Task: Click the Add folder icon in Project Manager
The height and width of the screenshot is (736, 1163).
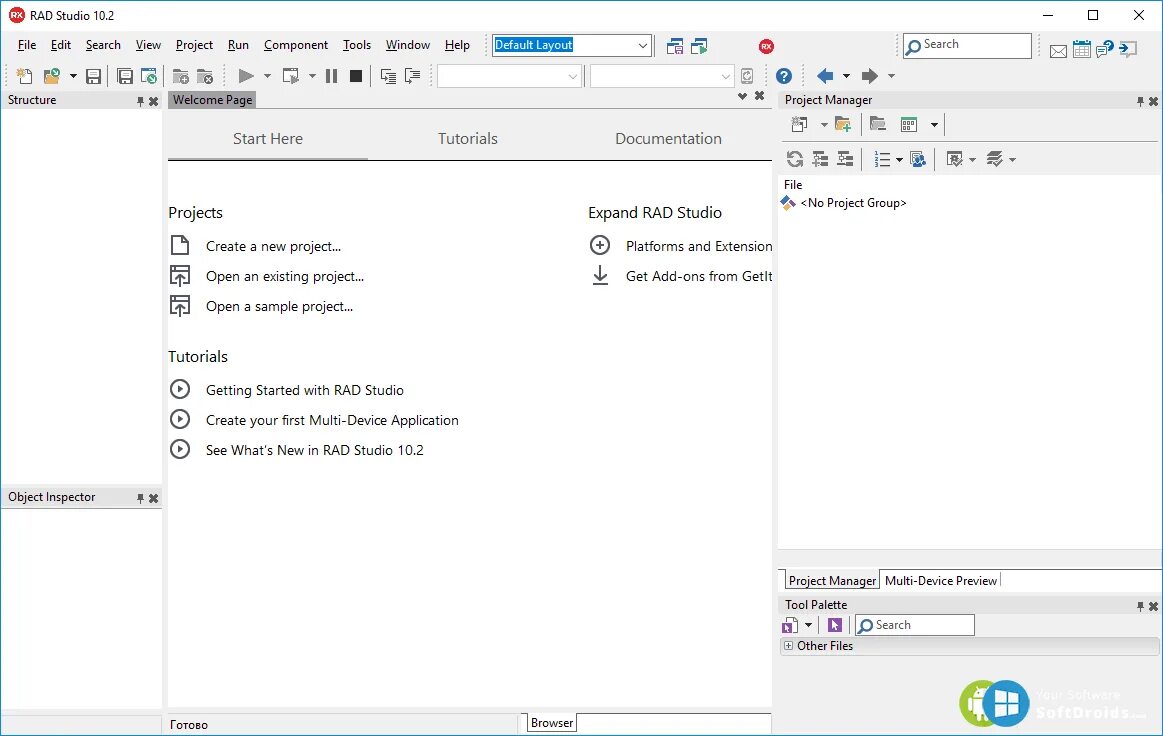Action: click(x=843, y=125)
